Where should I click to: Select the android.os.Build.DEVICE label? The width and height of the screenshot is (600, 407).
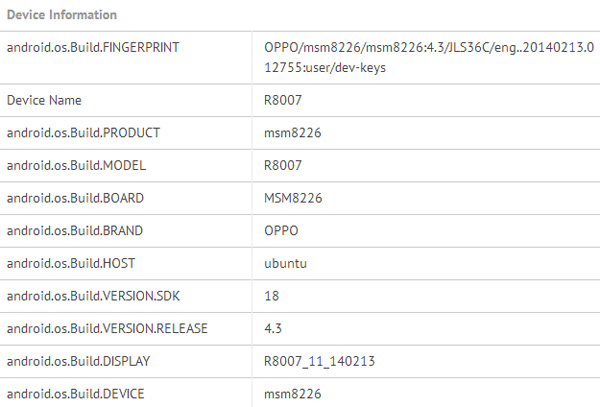point(78,394)
